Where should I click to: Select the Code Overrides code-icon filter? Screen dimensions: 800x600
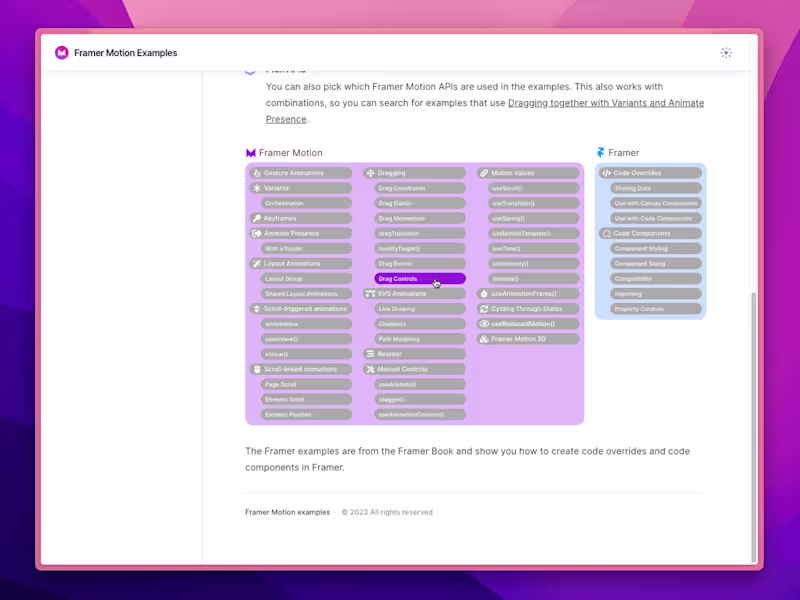point(651,173)
